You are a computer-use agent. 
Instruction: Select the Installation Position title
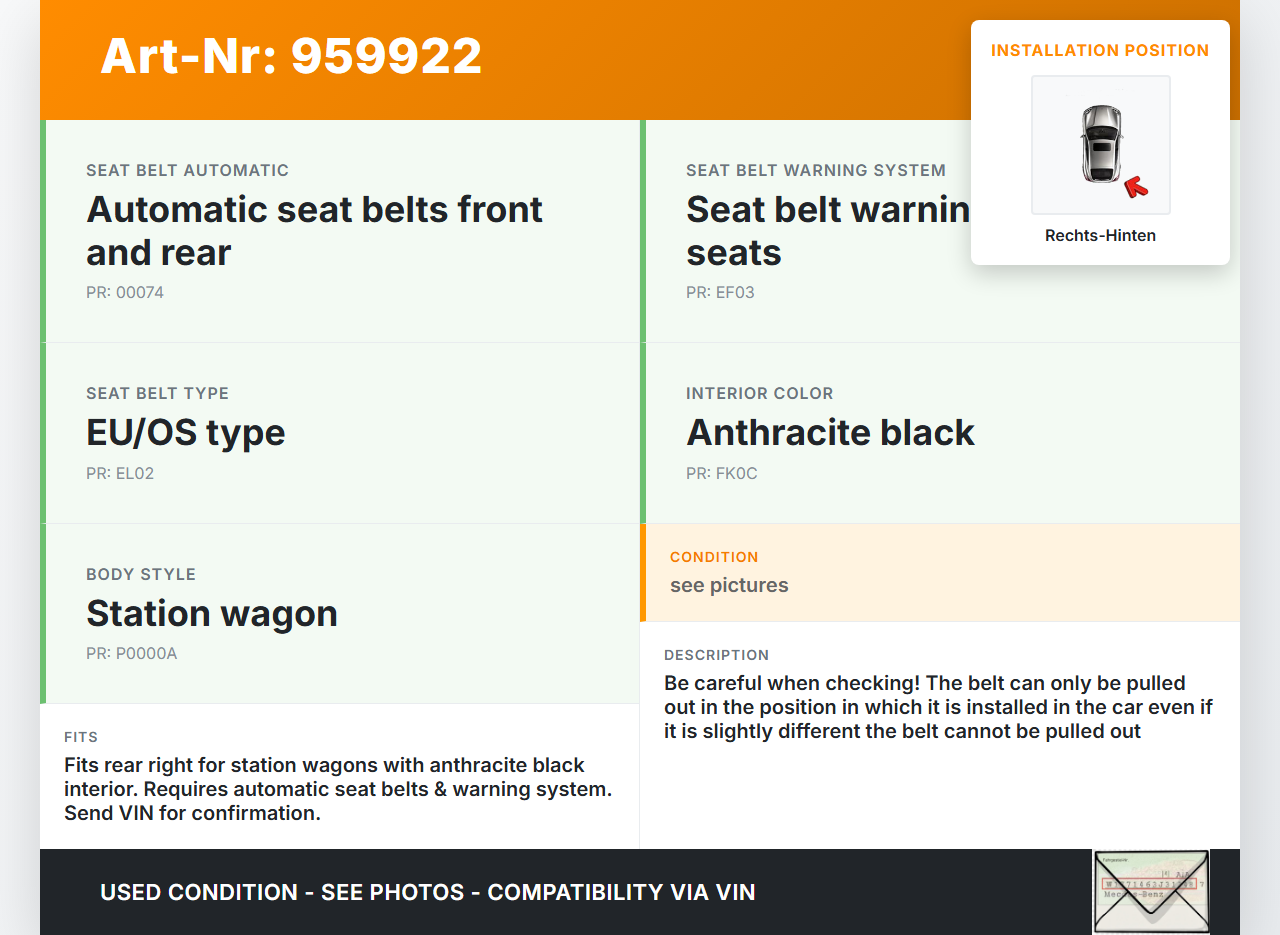1100,50
